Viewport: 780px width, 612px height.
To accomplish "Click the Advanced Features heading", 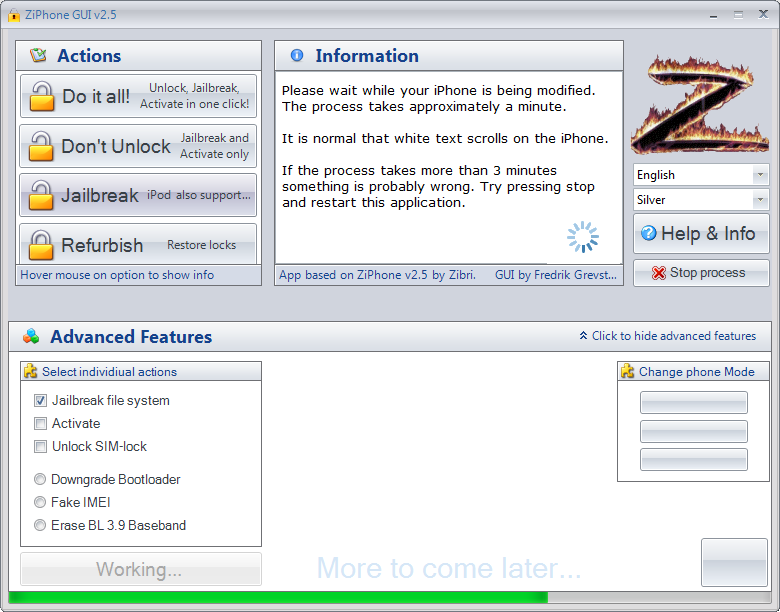I will [x=131, y=337].
